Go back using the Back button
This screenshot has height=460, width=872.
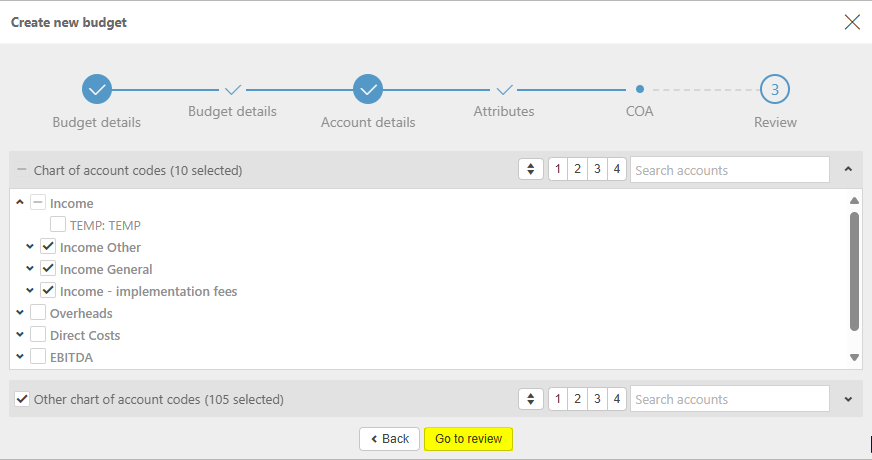pyautogui.click(x=389, y=439)
